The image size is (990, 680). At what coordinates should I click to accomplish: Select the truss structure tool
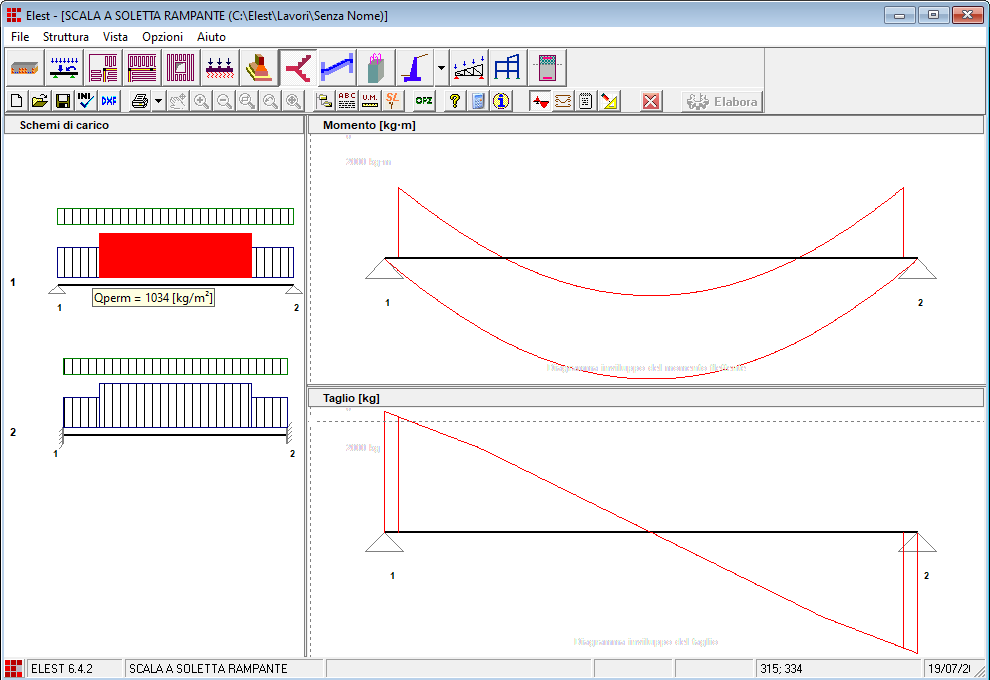pos(470,68)
